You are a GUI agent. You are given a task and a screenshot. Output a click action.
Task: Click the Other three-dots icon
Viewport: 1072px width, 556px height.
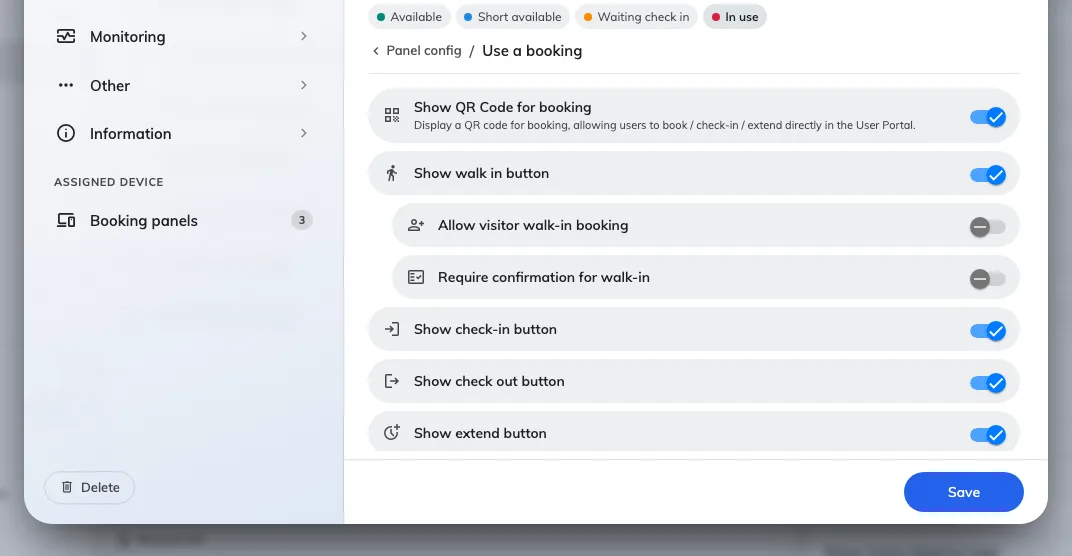point(66,85)
